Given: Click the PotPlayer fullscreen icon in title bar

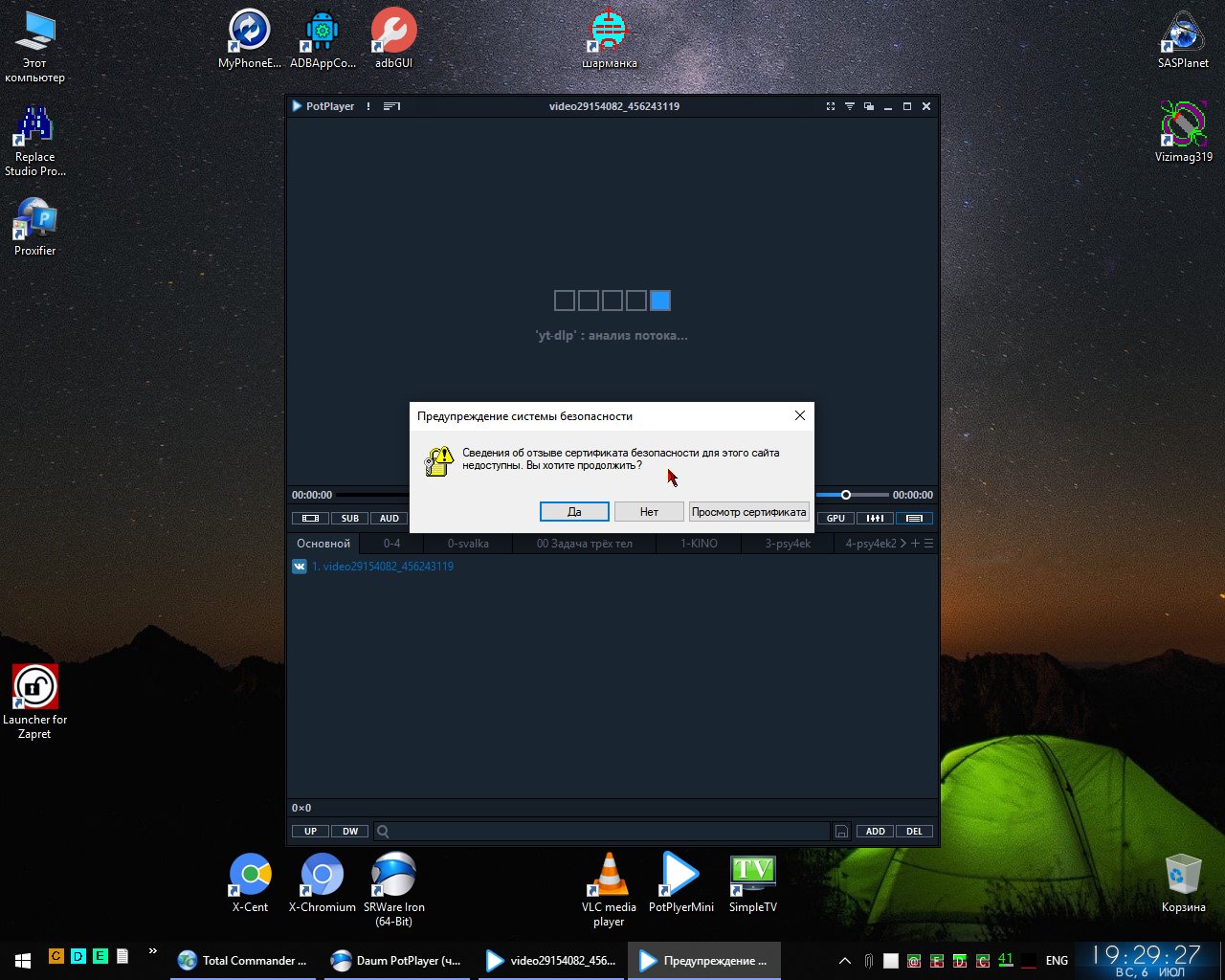Looking at the screenshot, I should [830, 106].
